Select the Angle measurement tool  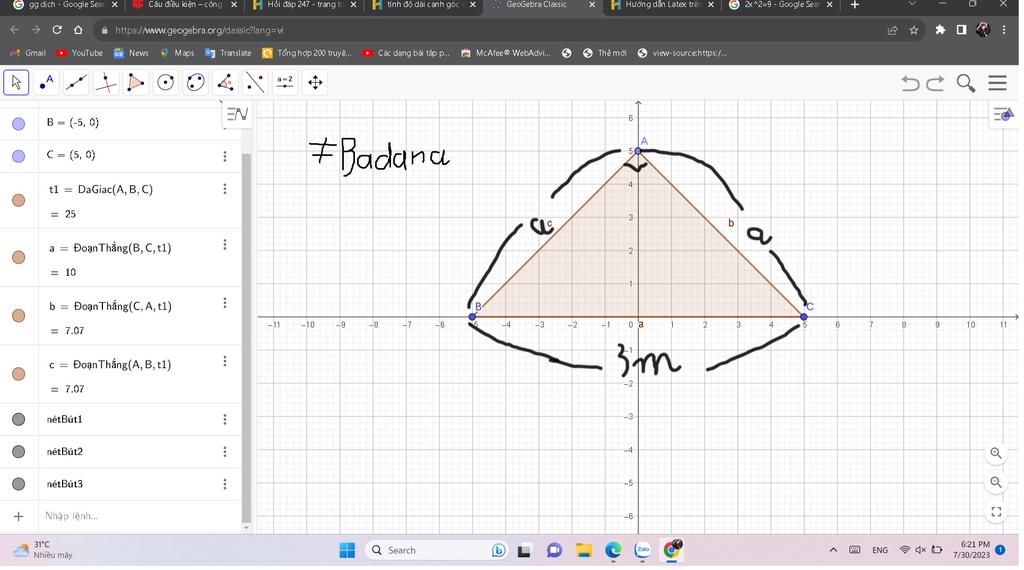coord(226,83)
